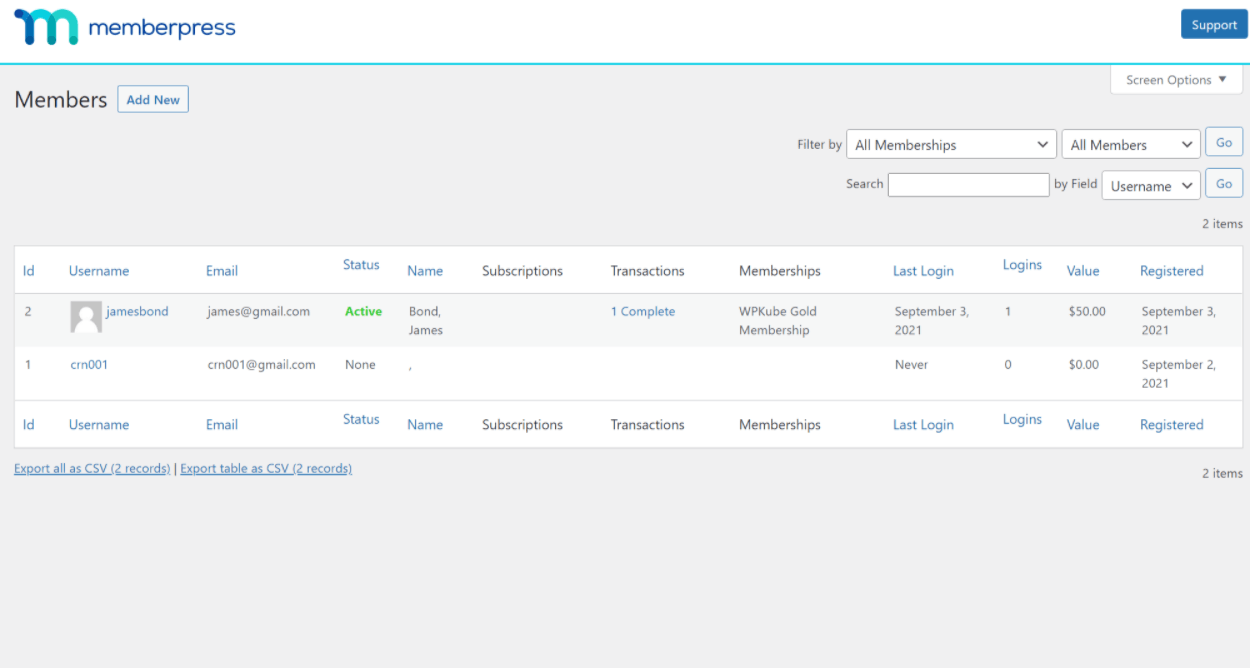1250x668 pixels.
Task: Run search with Go button beside Username field
Action: point(1224,184)
